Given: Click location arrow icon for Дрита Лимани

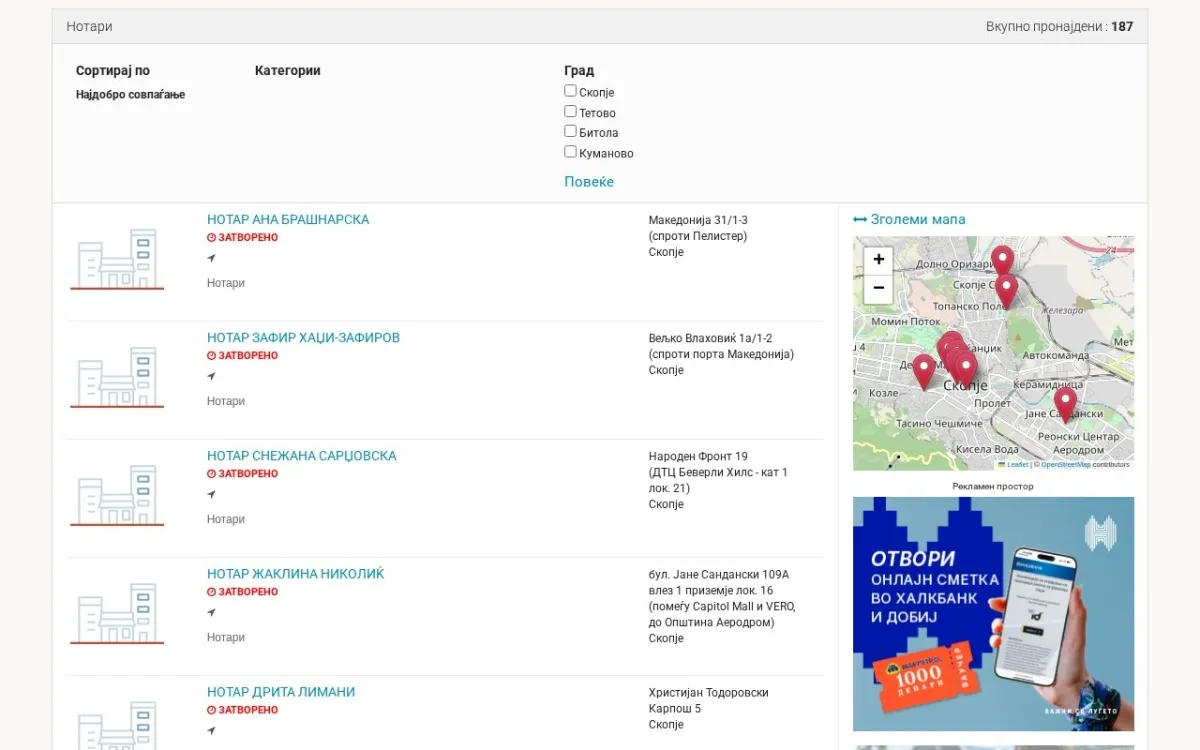Looking at the screenshot, I should 211,730.
